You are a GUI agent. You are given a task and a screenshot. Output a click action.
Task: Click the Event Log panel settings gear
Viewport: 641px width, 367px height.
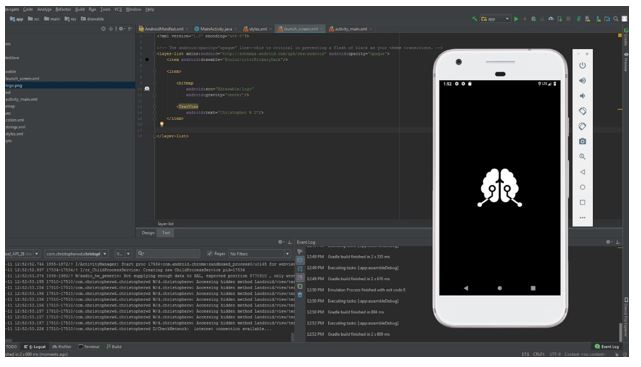coord(608,242)
